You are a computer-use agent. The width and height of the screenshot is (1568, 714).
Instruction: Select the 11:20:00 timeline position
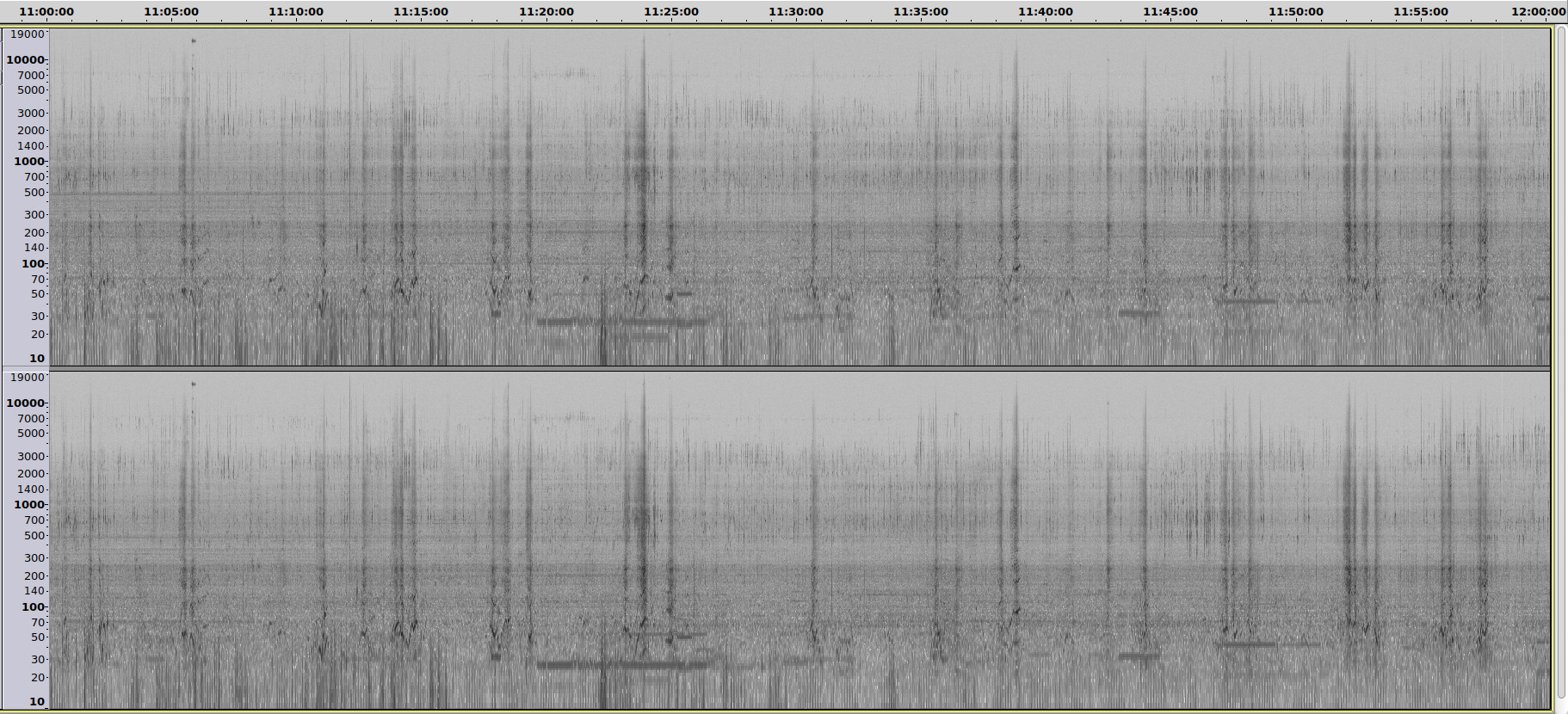[x=546, y=12]
